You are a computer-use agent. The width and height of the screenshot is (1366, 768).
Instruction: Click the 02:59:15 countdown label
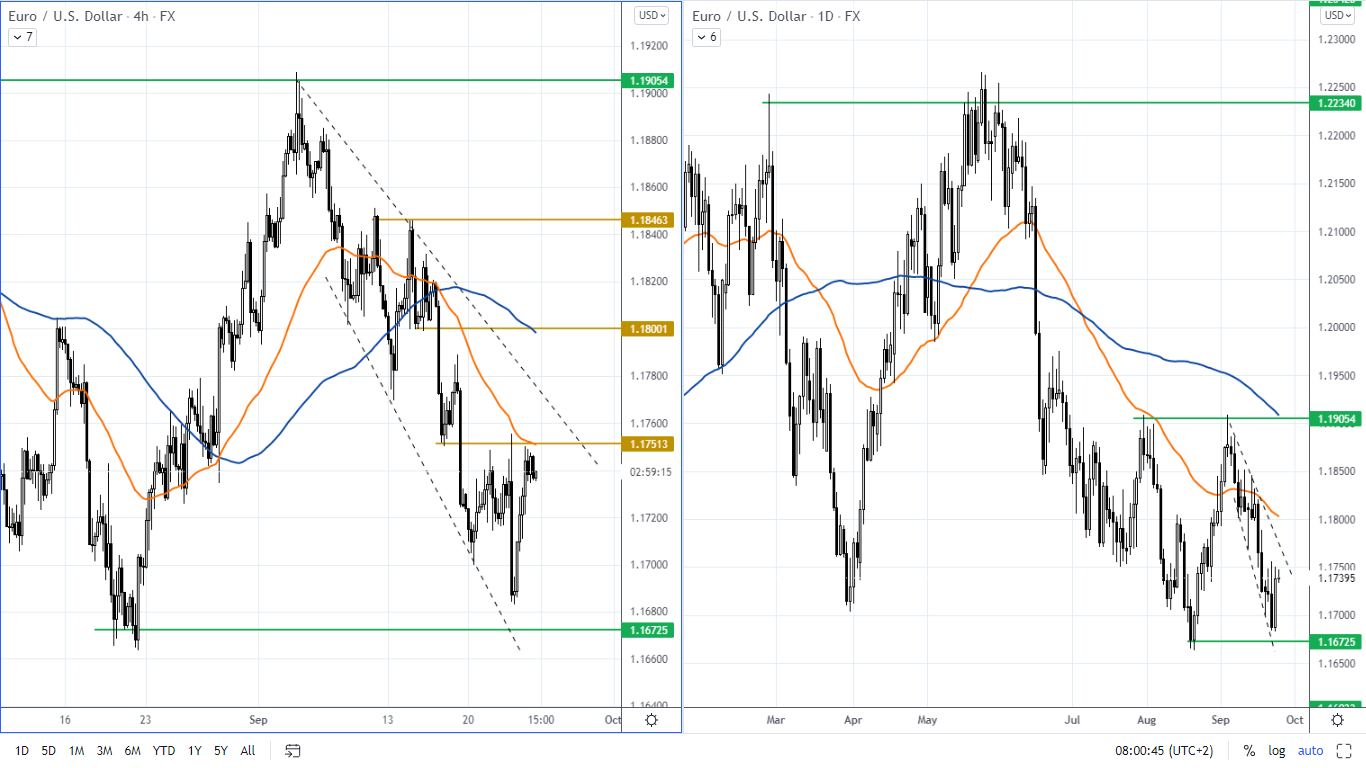point(651,472)
